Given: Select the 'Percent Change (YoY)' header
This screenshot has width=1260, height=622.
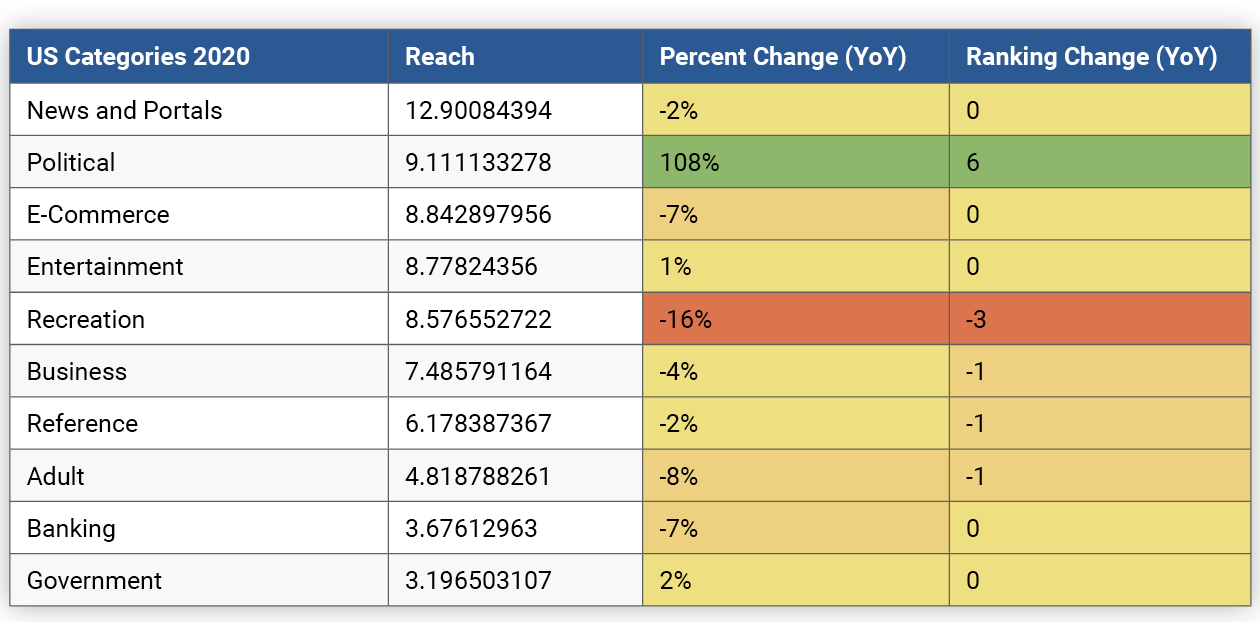Looking at the screenshot, I should (782, 57).
